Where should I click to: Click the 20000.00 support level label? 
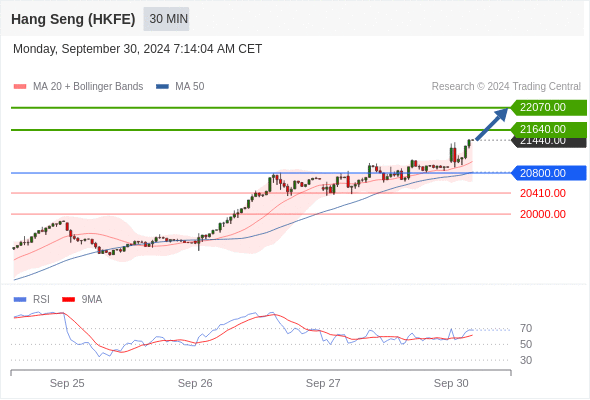click(543, 214)
